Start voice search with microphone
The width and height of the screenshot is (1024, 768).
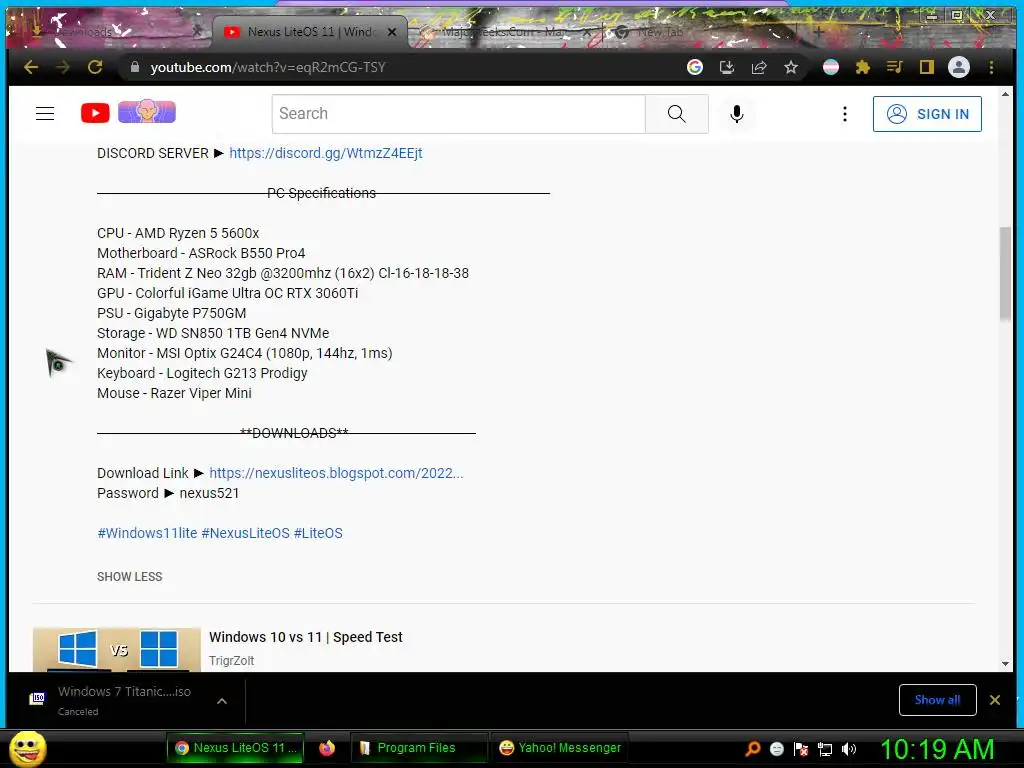(x=737, y=114)
